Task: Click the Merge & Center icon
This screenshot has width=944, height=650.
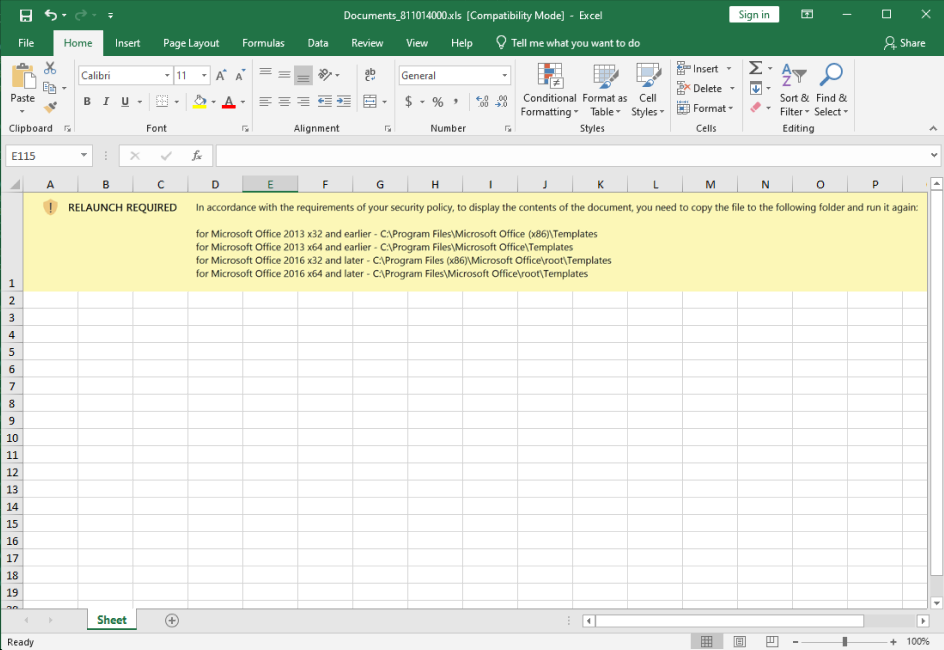Action: (370, 102)
